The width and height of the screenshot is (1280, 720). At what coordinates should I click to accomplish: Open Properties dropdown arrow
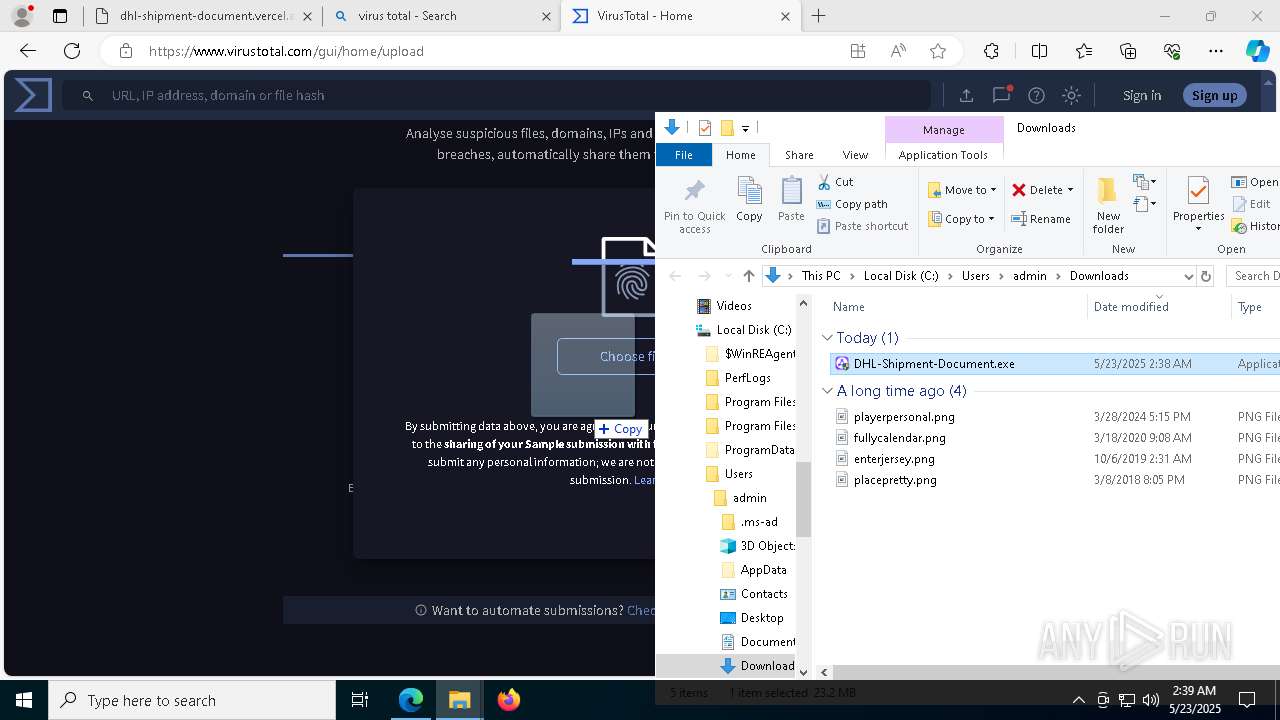[x=1198, y=228]
